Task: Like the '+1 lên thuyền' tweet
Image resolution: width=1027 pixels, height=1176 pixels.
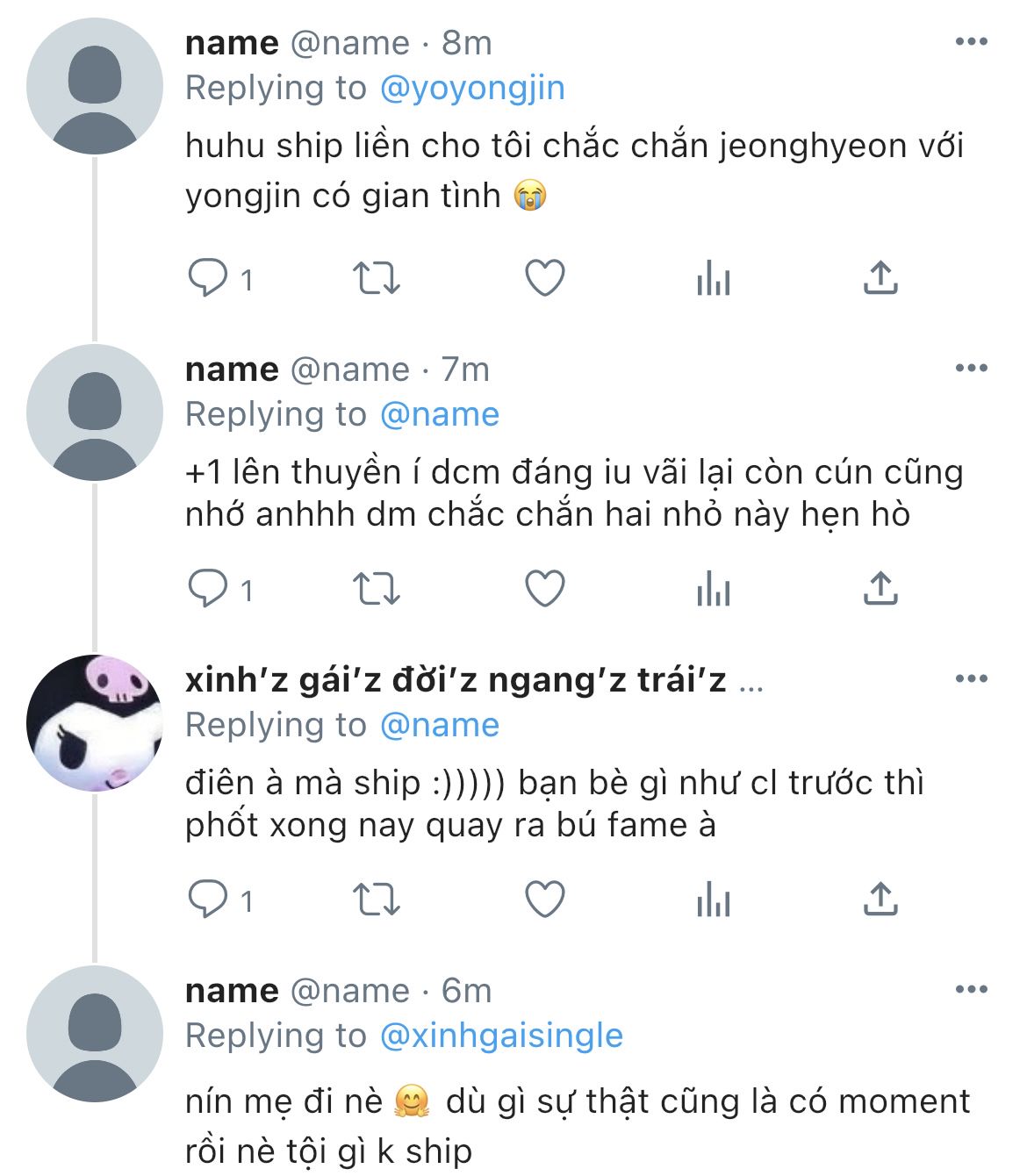Action: (x=544, y=589)
